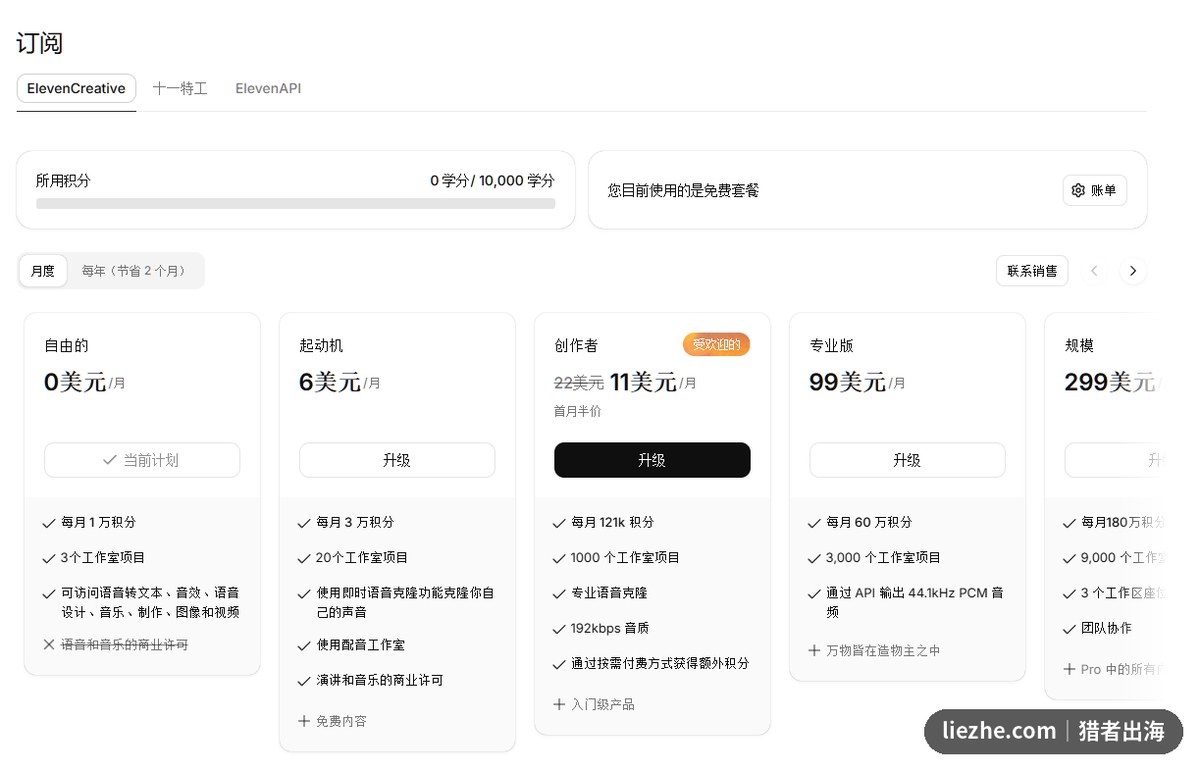Select 每年（节省 2 个月）yearly billing
The width and height of the screenshot is (1200, 771).
pos(135,271)
